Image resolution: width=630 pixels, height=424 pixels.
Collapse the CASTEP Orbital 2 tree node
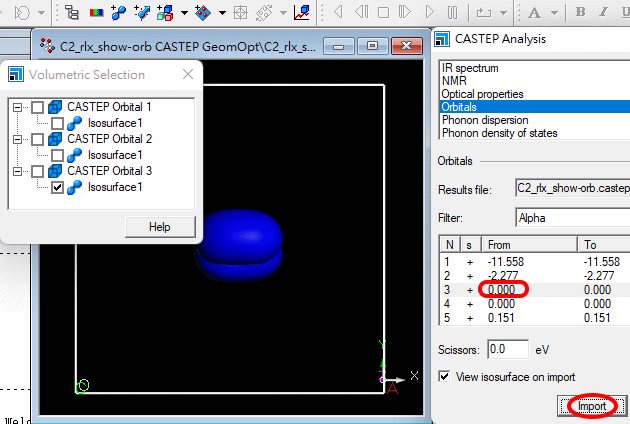tap(17, 139)
